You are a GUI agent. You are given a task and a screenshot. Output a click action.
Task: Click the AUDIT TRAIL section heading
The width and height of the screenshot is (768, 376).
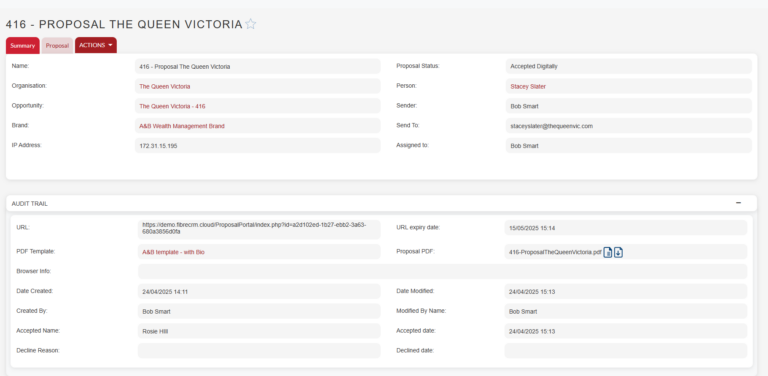tap(30, 204)
